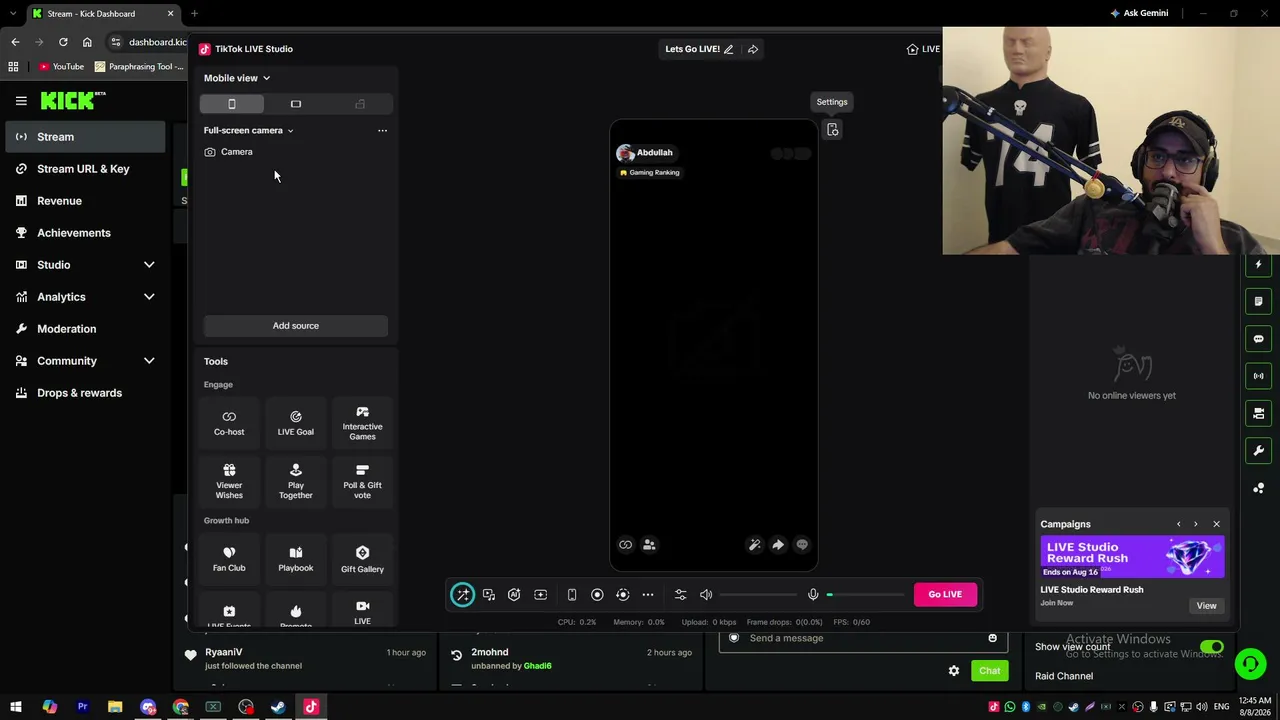Expand the Community section in Kick
This screenshot has width=1280, height=720.
pos(85,361)
